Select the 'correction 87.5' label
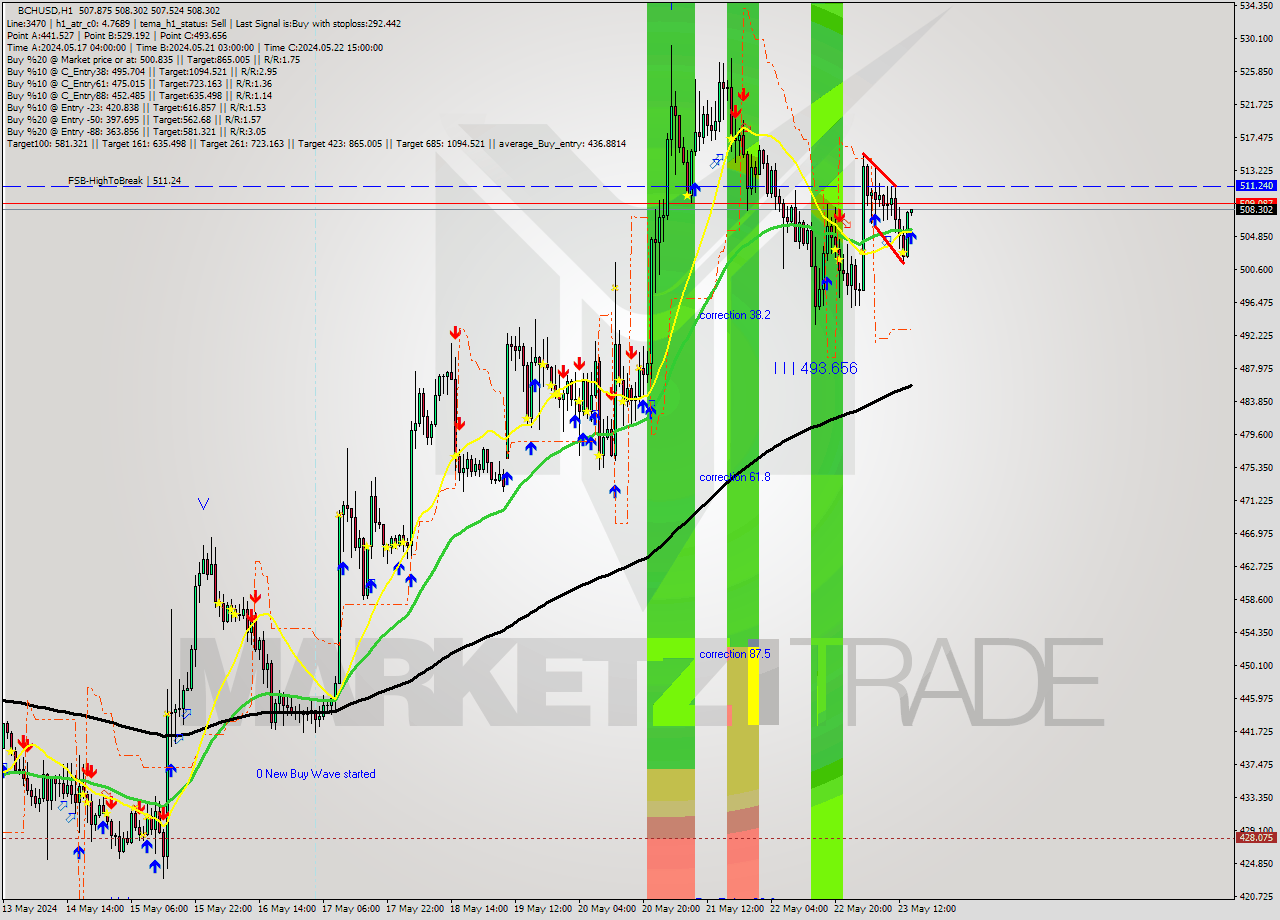The width and height of the screenshot is (1280, 920). point(735,654)
